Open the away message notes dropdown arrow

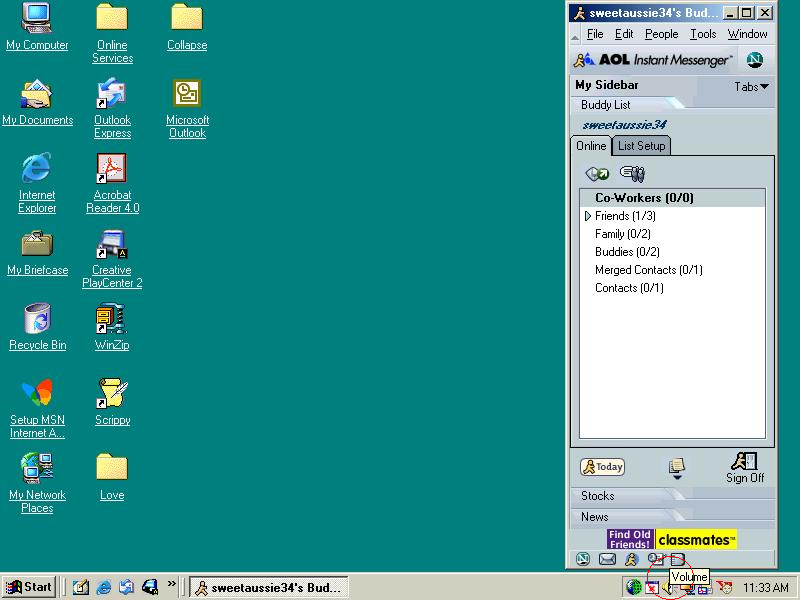[x=677, y=477]
